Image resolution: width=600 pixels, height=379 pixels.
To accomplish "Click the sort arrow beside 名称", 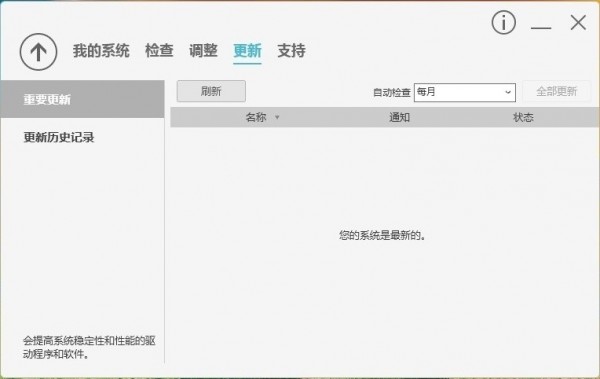I will click(277, 117).
